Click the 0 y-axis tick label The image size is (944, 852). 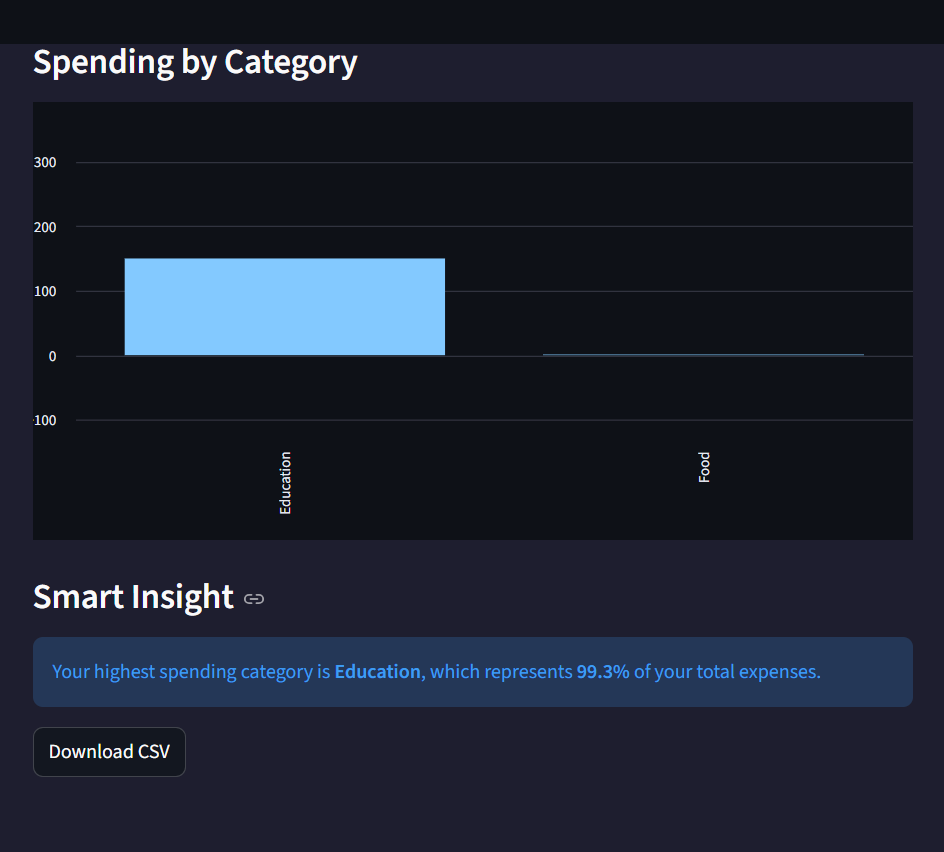(52, 356)
